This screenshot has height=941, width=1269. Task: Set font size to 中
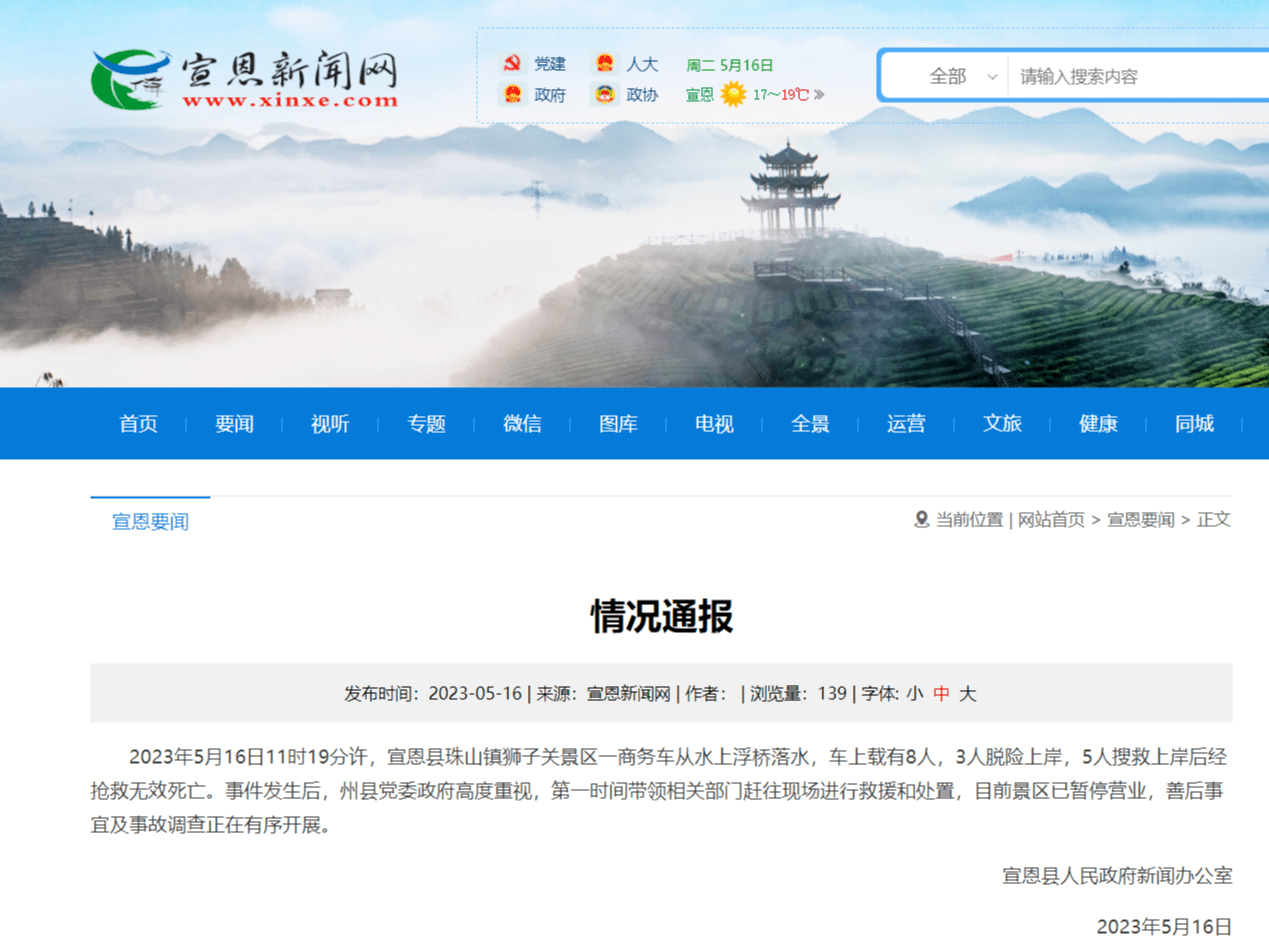tap(941, 694)
